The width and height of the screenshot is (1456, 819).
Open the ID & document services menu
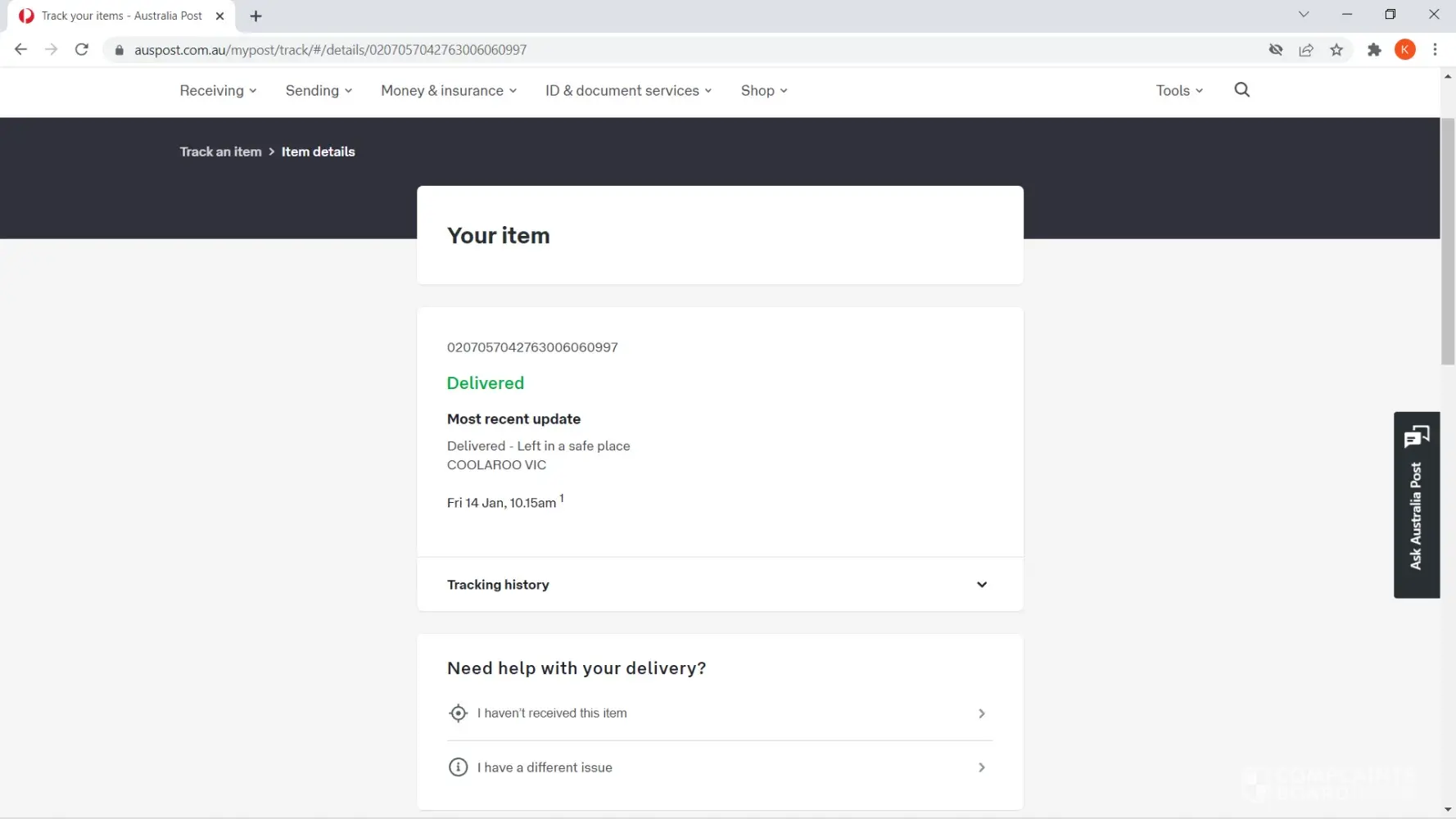tap(628, 91)
